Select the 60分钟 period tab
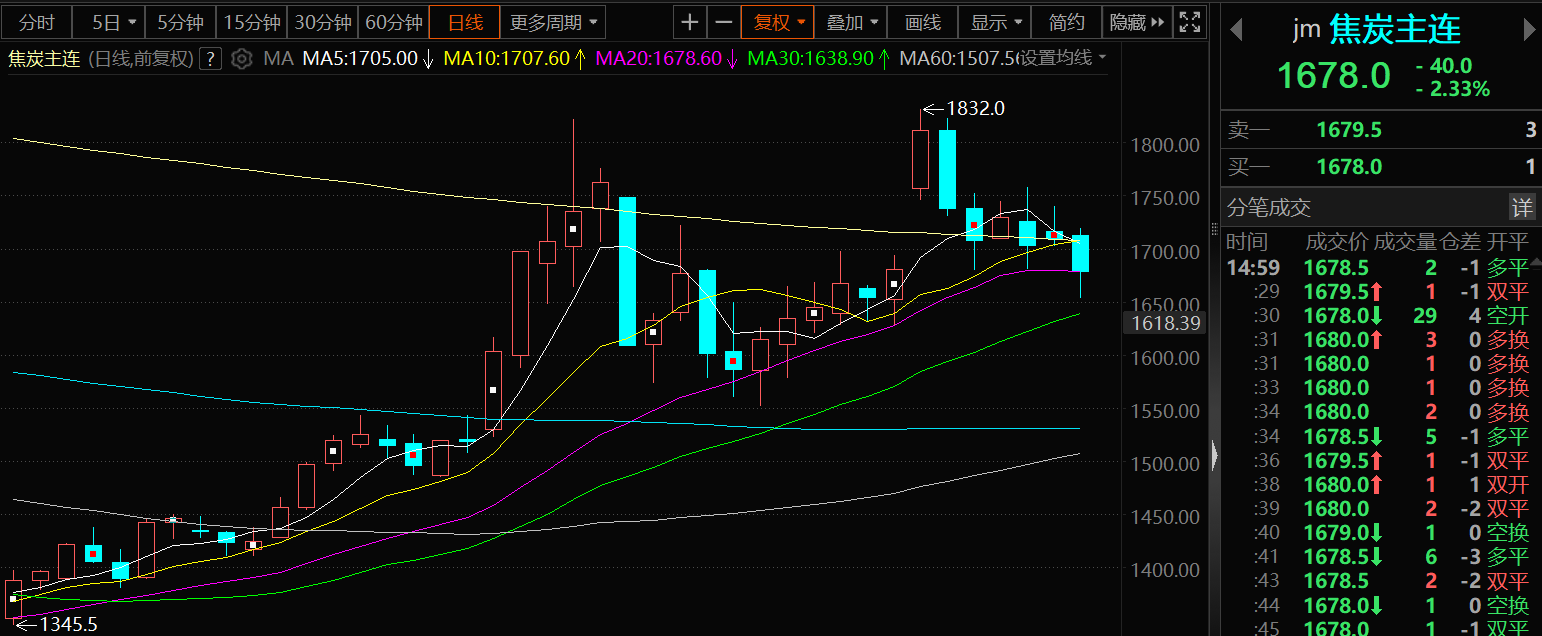 click(393, 22)
